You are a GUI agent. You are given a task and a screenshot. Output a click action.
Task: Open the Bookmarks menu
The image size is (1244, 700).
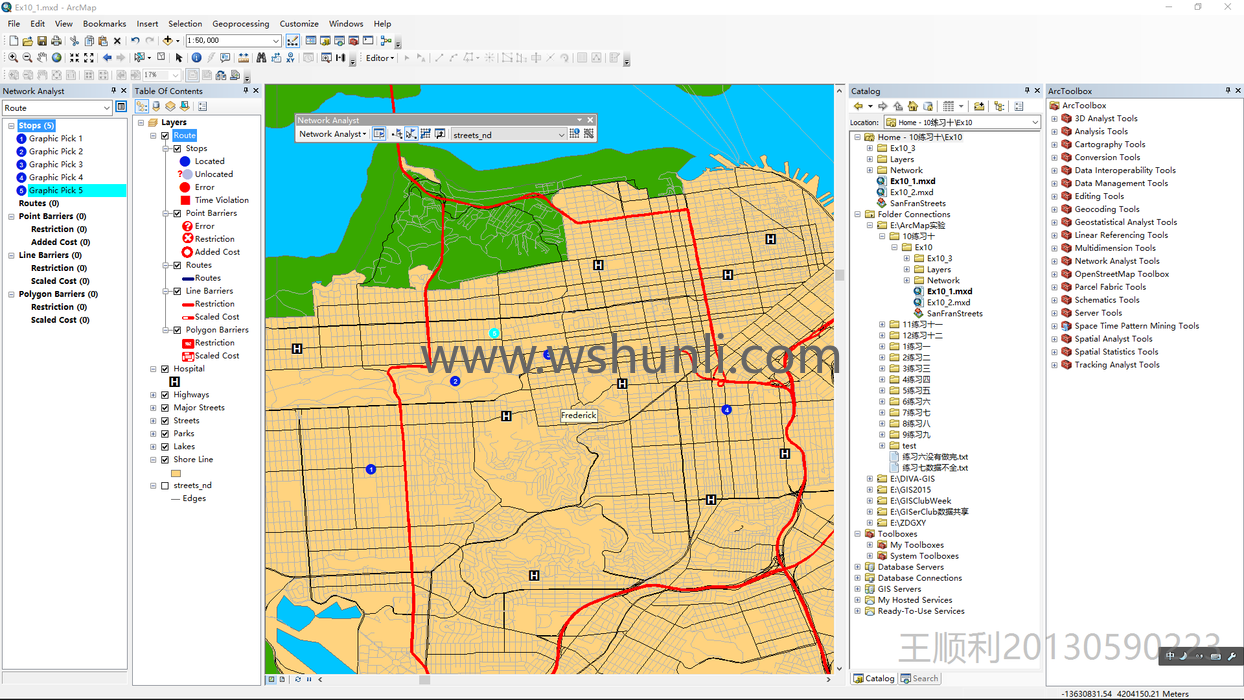coord(104,24)
